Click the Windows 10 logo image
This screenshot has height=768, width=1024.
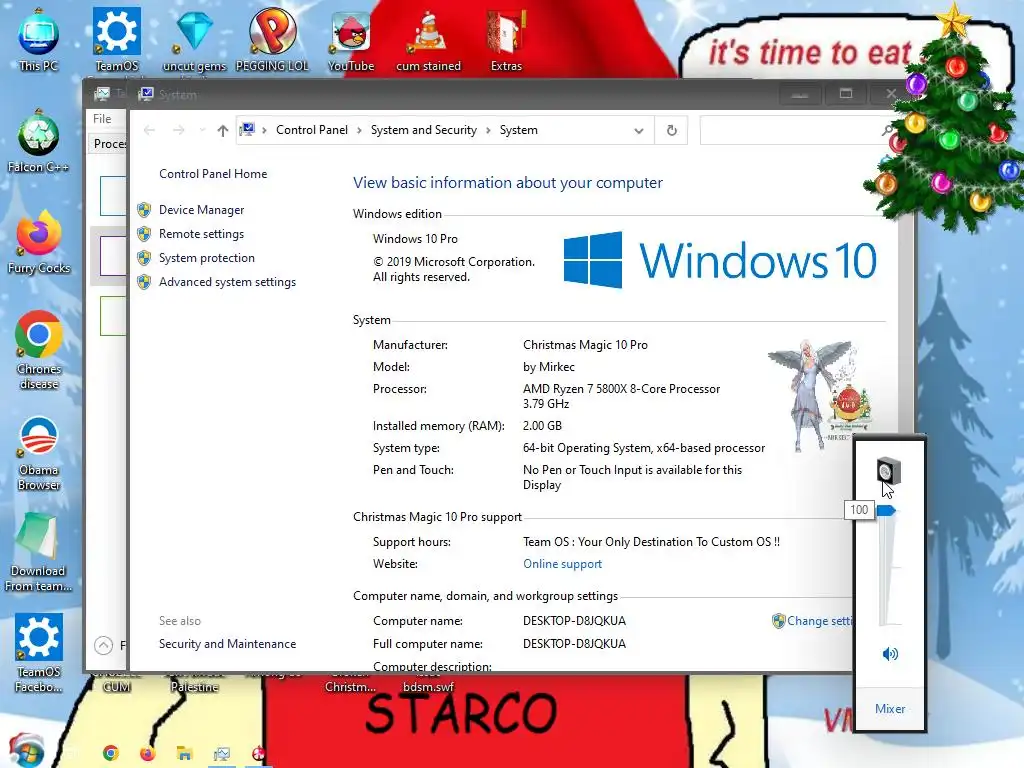[720, 260]
